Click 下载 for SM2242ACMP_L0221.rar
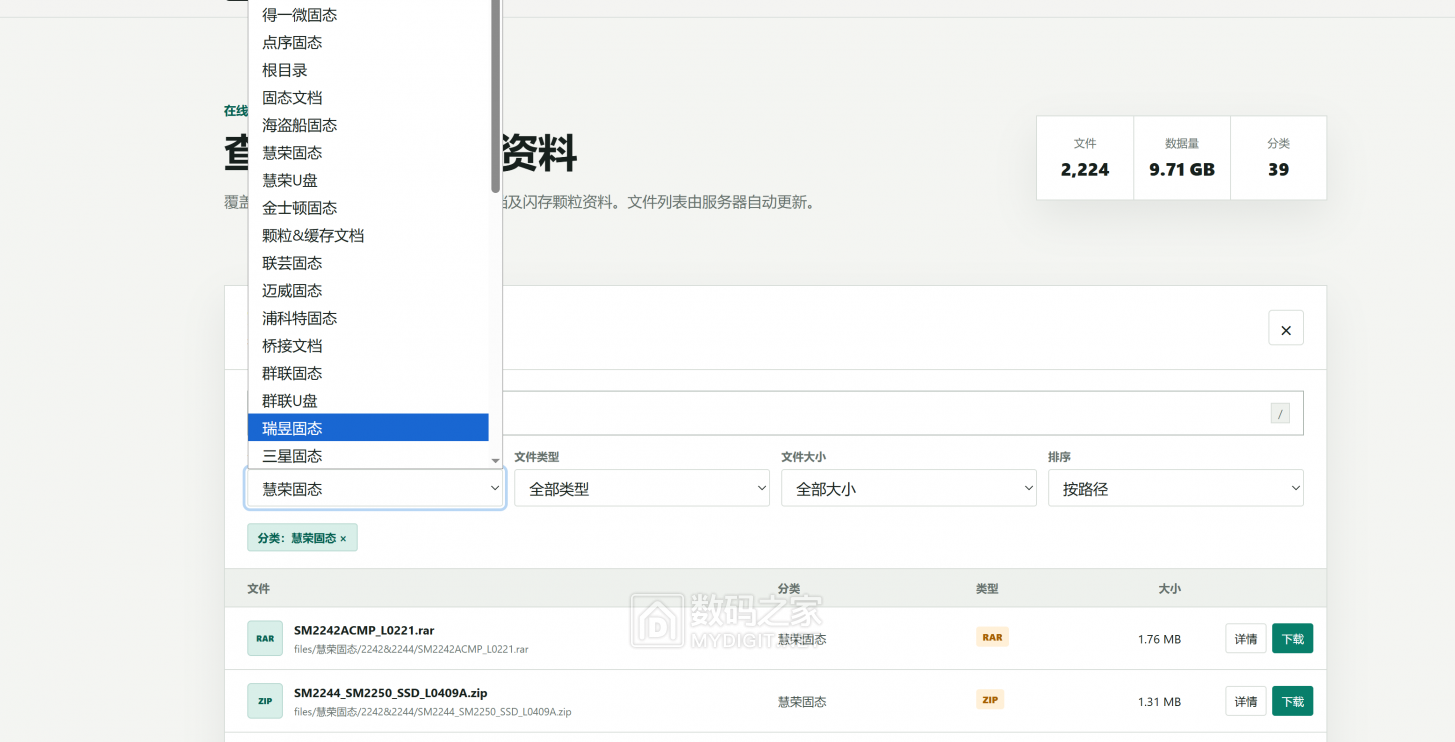1455x742 pixels. (x=1292, y=639)
